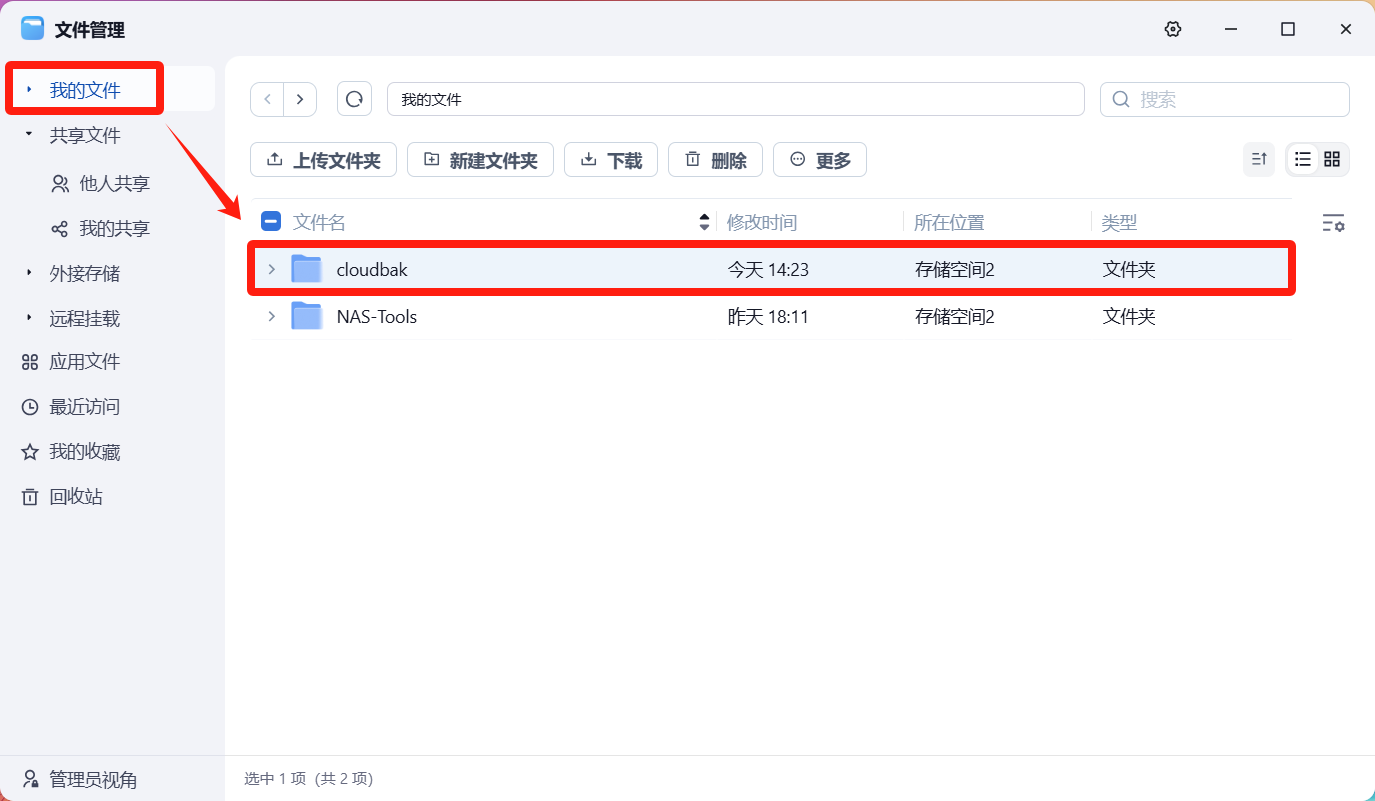Click the cloudbak folder icon
The image size is (1375, 801).
306,269
